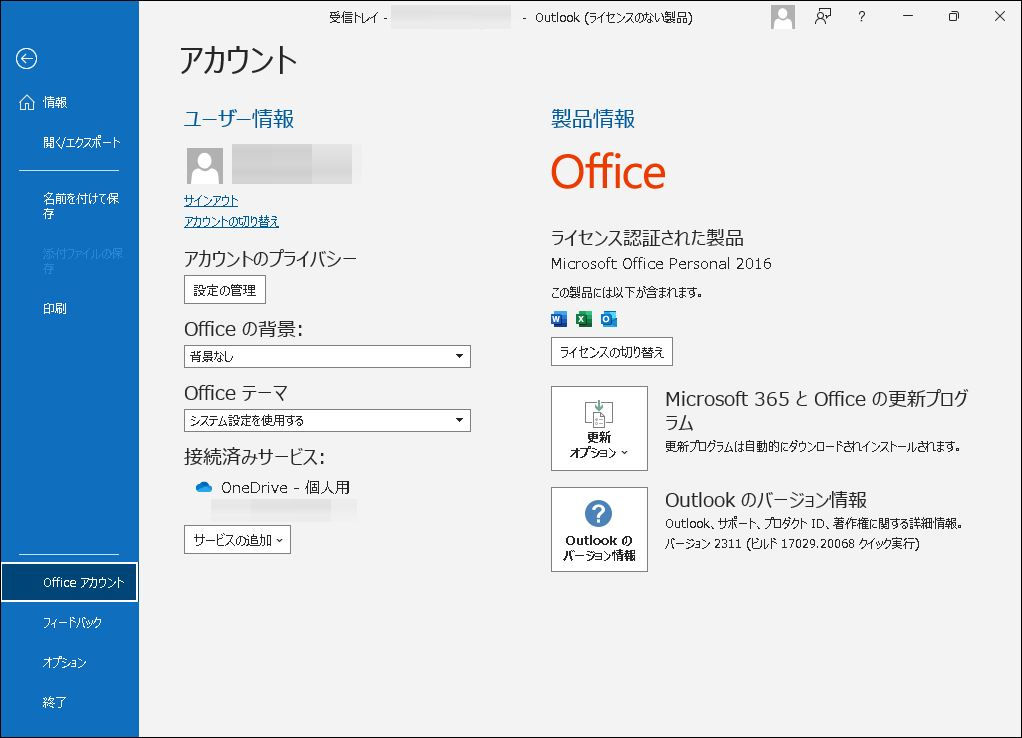Click the サインアウト link
Screen dimensions: 1022x738
point(209,201)
